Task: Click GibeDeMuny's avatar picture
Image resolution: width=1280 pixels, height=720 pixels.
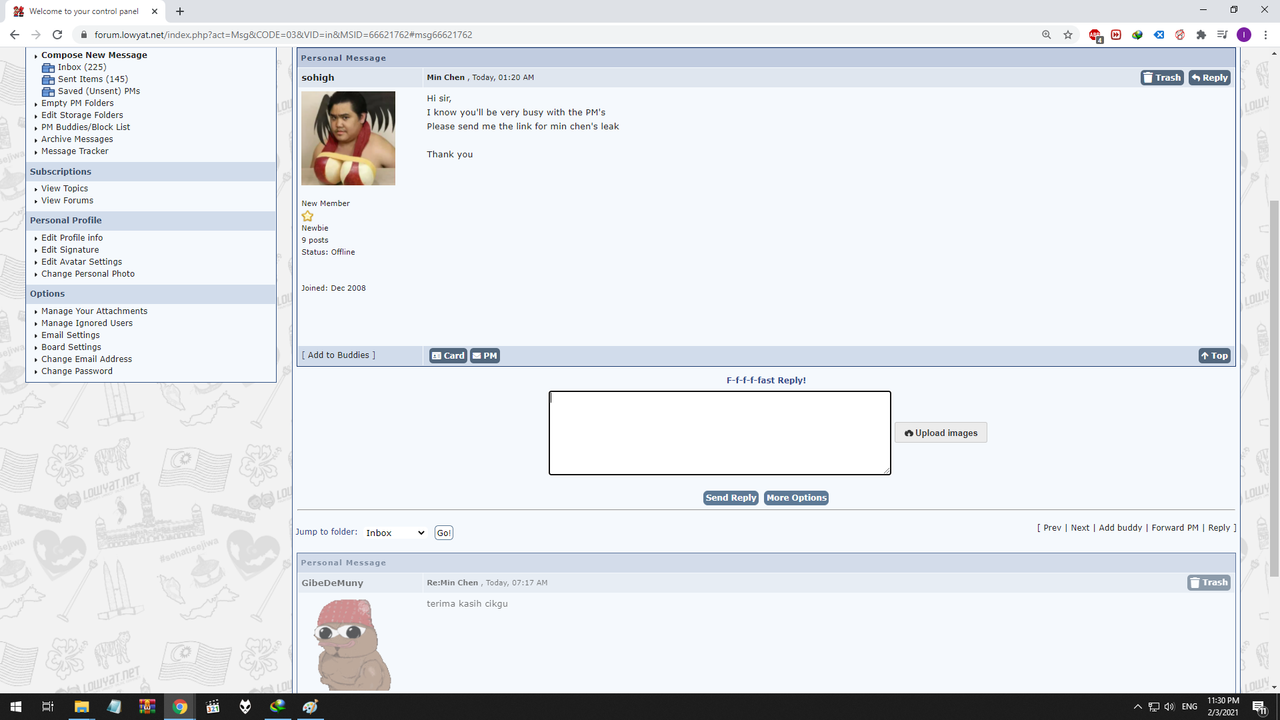Action: [x=353, y=645]
